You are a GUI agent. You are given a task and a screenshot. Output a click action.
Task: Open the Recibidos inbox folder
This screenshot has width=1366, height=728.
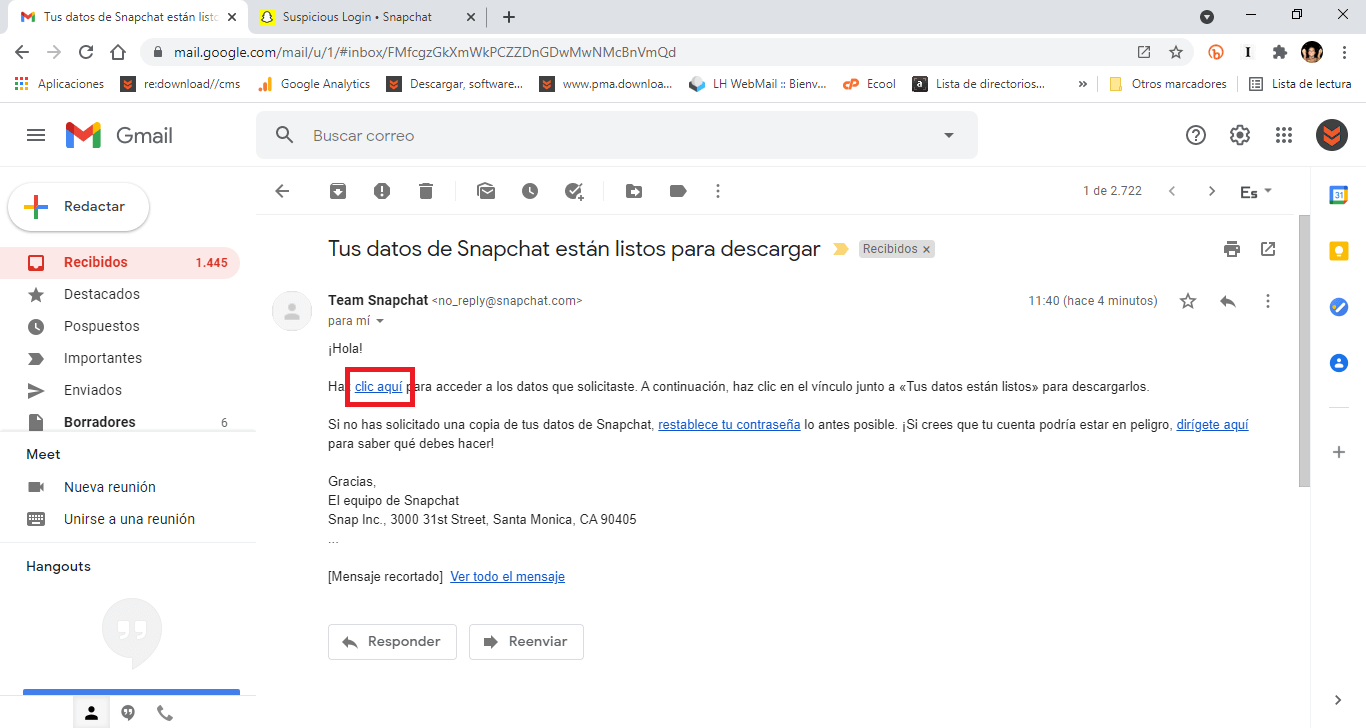click(x=120, y=262)
